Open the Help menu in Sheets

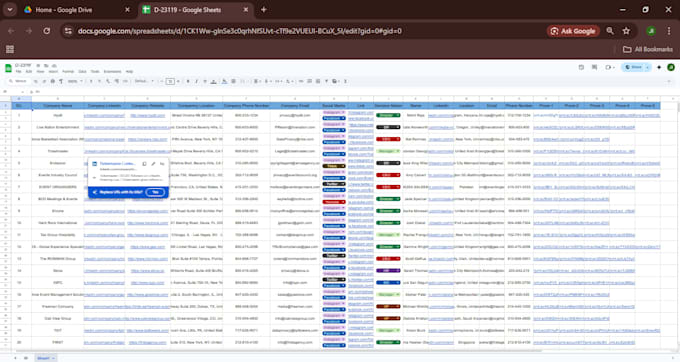tap(129, 72)
